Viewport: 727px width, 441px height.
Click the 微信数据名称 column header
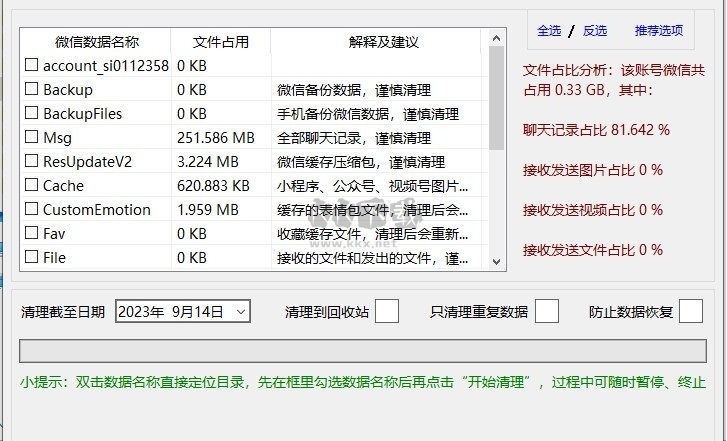click(x=96, y=42)
